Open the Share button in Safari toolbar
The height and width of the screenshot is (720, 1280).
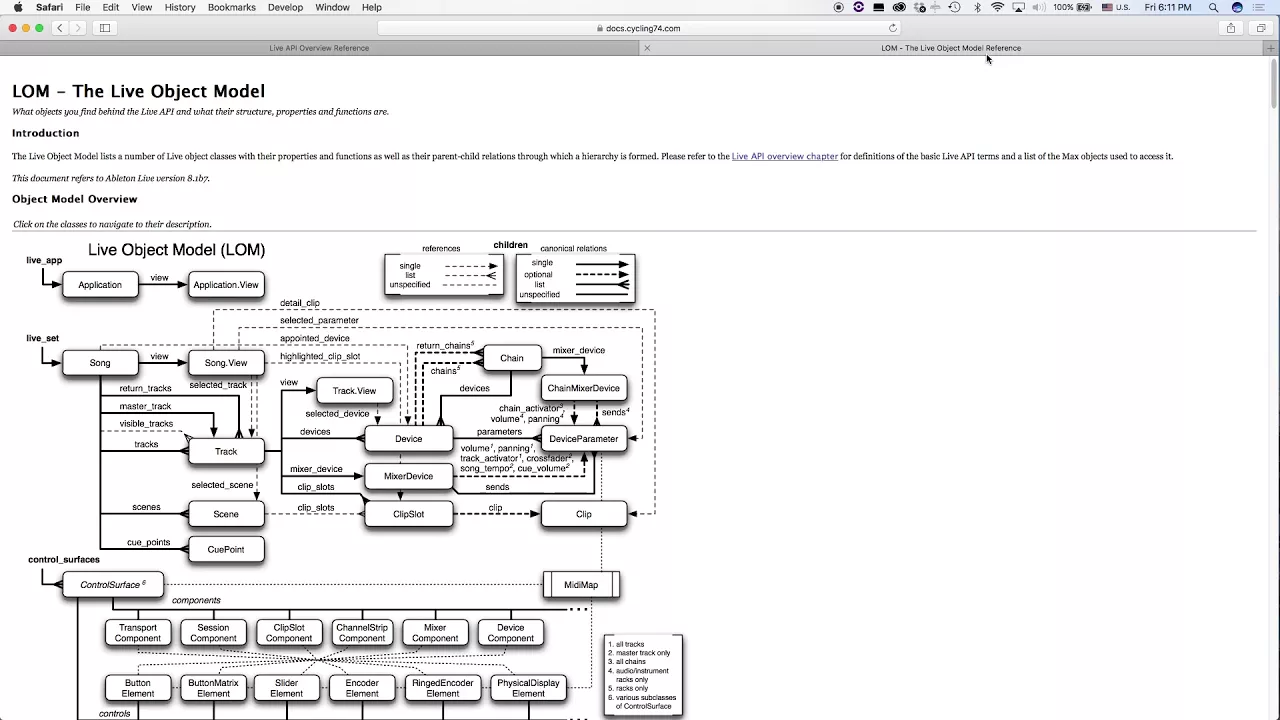pos(1231,28)
